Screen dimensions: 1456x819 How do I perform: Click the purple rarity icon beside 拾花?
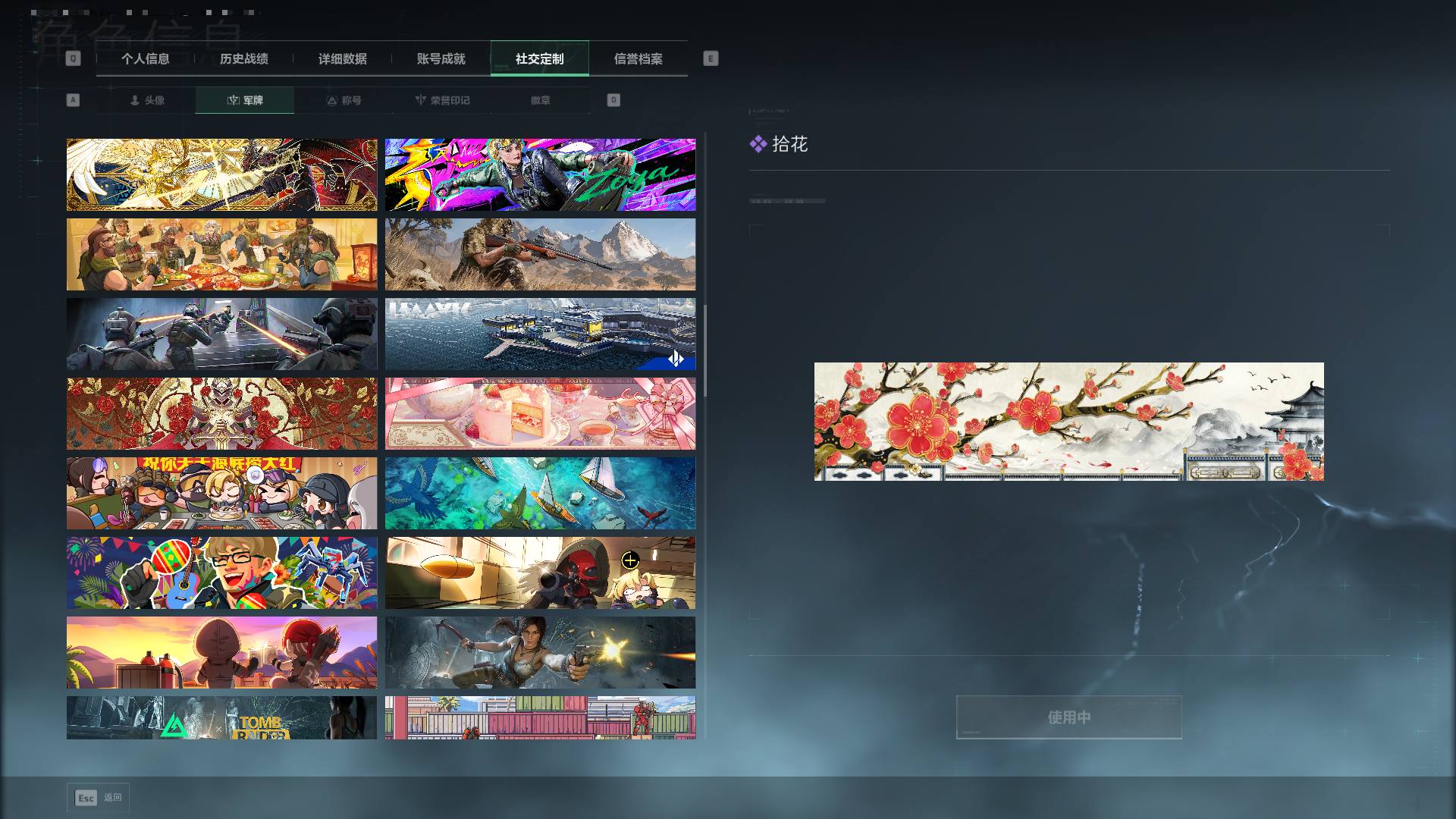point(758,144)
